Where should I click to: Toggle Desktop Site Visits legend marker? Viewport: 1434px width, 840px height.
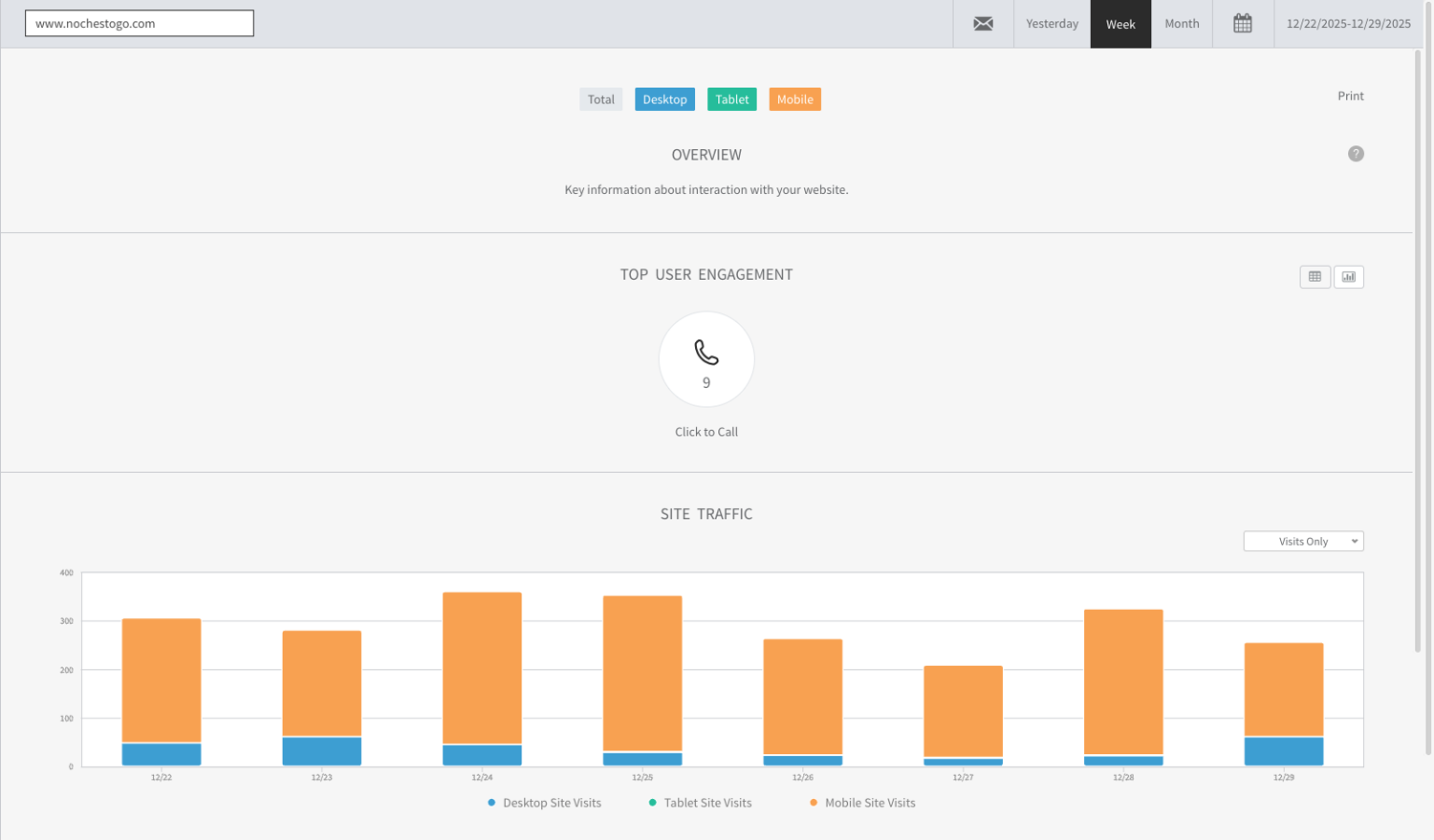[491, 803]
